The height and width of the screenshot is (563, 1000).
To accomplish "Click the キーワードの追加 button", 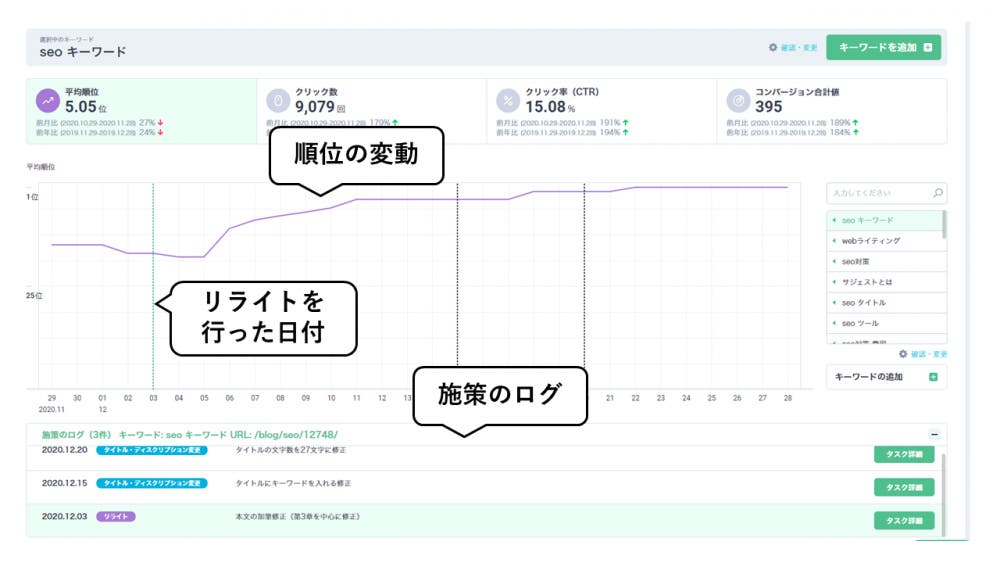I will pos(886,377).
